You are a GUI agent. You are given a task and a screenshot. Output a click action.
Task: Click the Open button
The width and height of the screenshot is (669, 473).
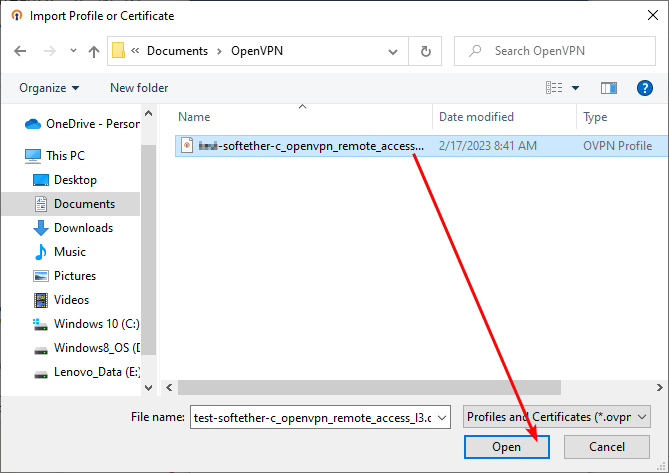coord(507,447)
